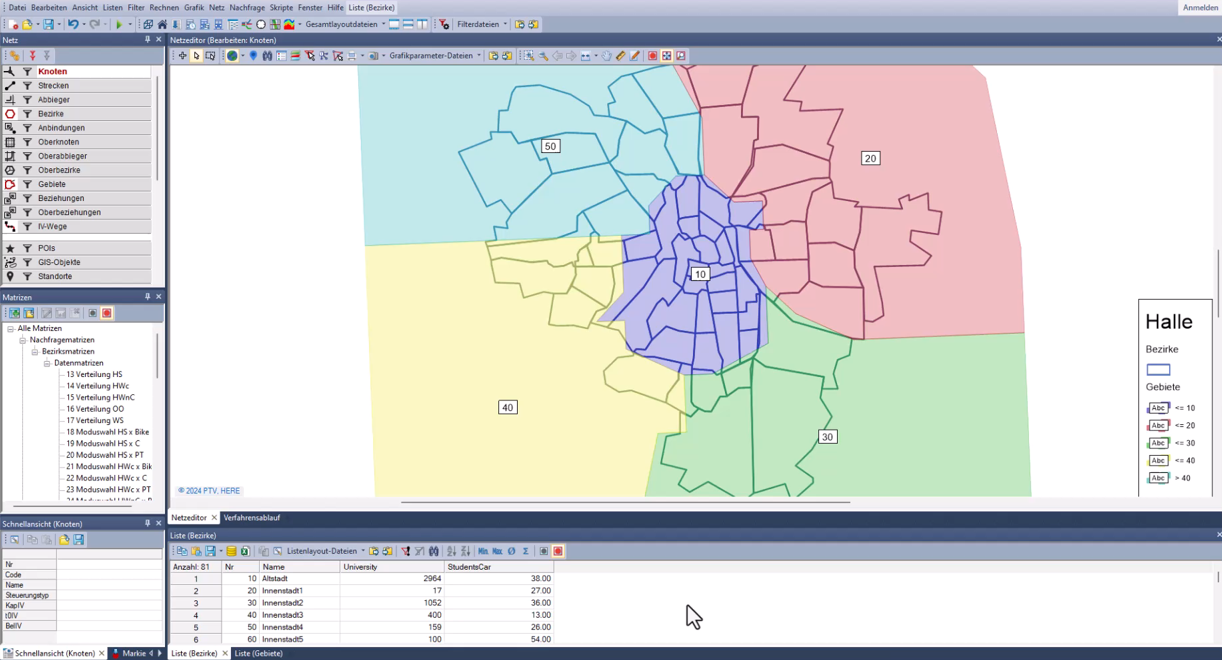Image resolution: width=1222 pixels, height=660 pixels.
Task: Collapse the Datenmatrizen tree node
Action: (48, 363)
